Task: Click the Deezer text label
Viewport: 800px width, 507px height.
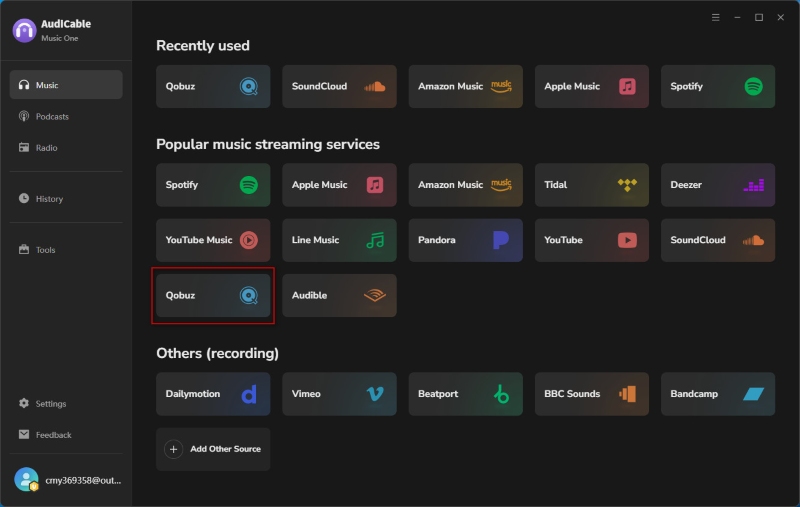Action: (x=686, y=185)
